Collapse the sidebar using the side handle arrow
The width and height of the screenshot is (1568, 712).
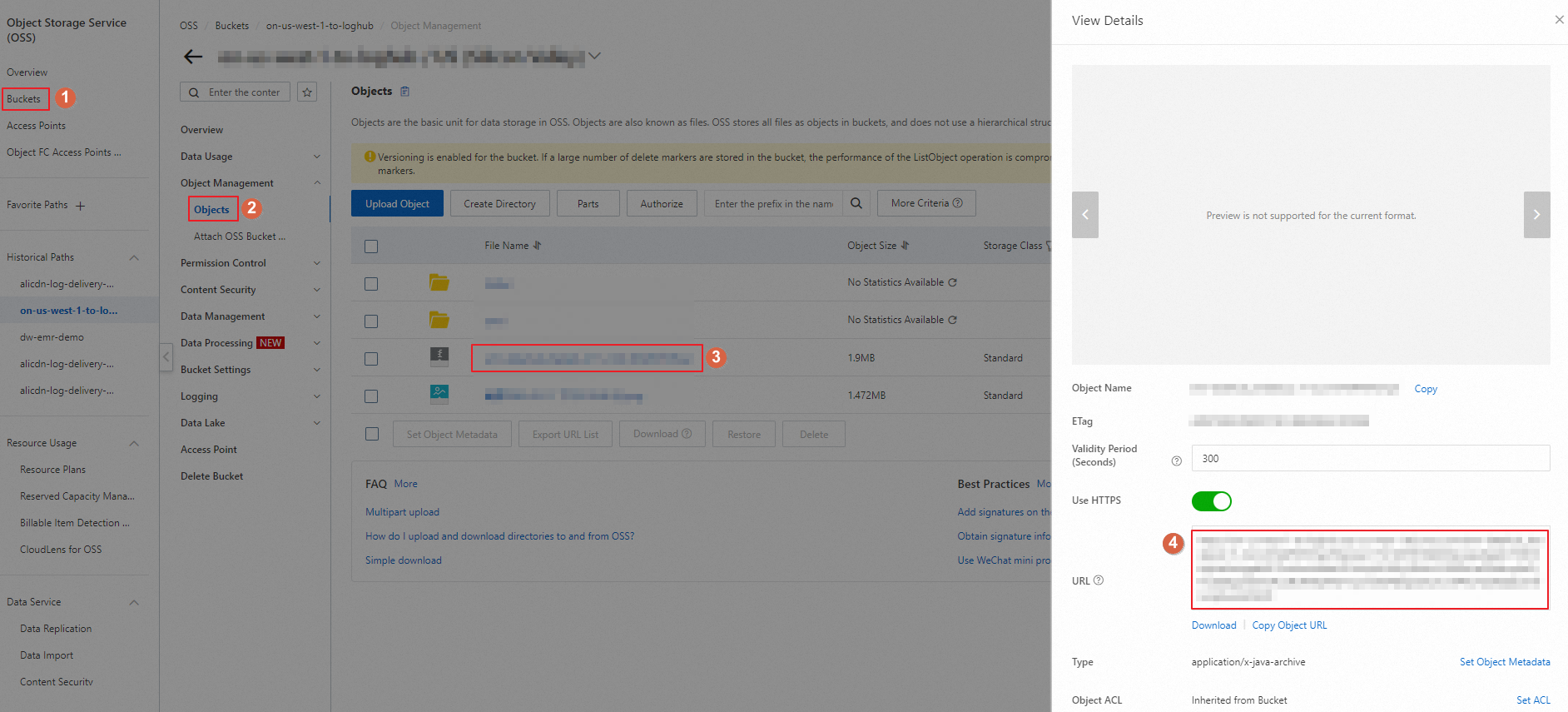pos(166,356)
